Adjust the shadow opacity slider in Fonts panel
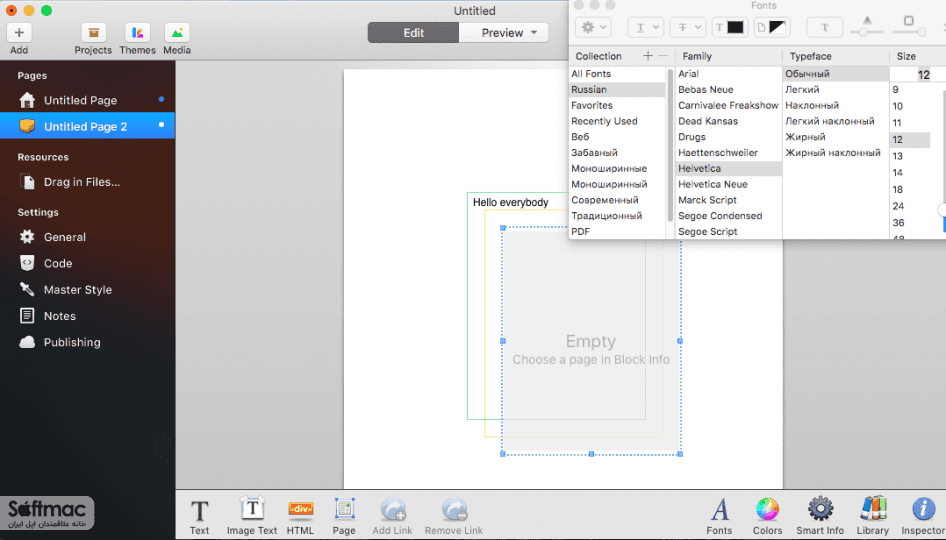Image resolution: width=946 pixels, height=540 pixels. coord(863,32)
